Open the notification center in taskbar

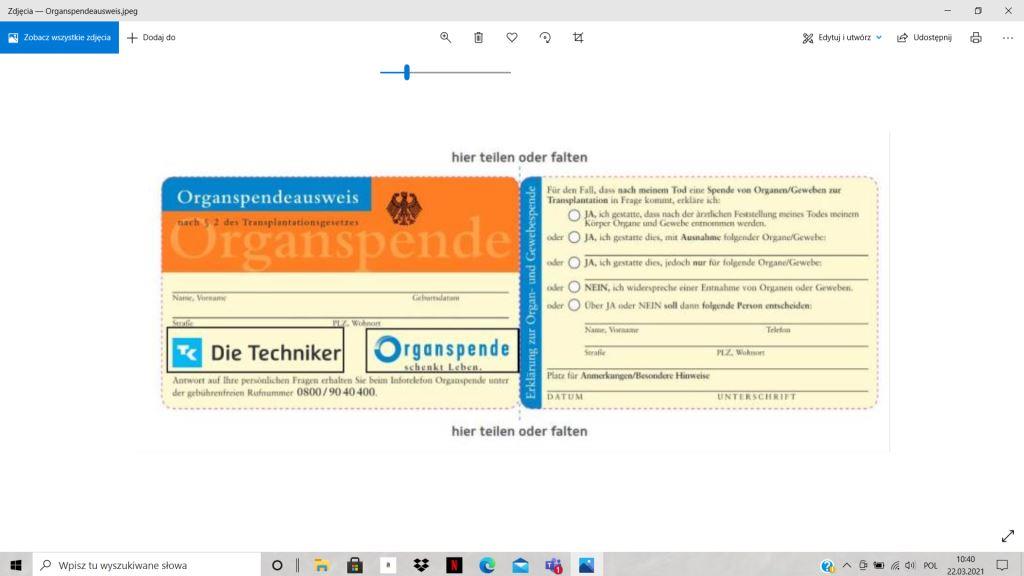1002,565
